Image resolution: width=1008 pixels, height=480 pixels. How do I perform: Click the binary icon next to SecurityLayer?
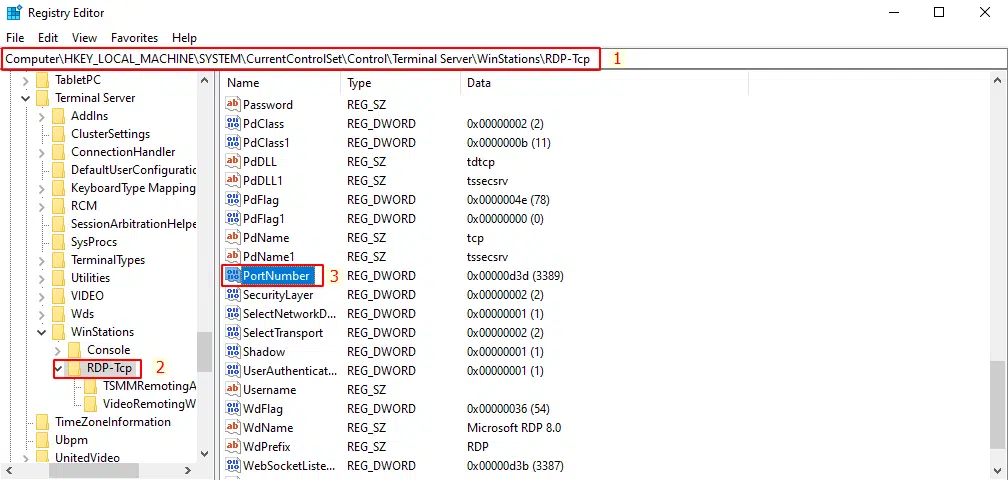tap(234, 295)
